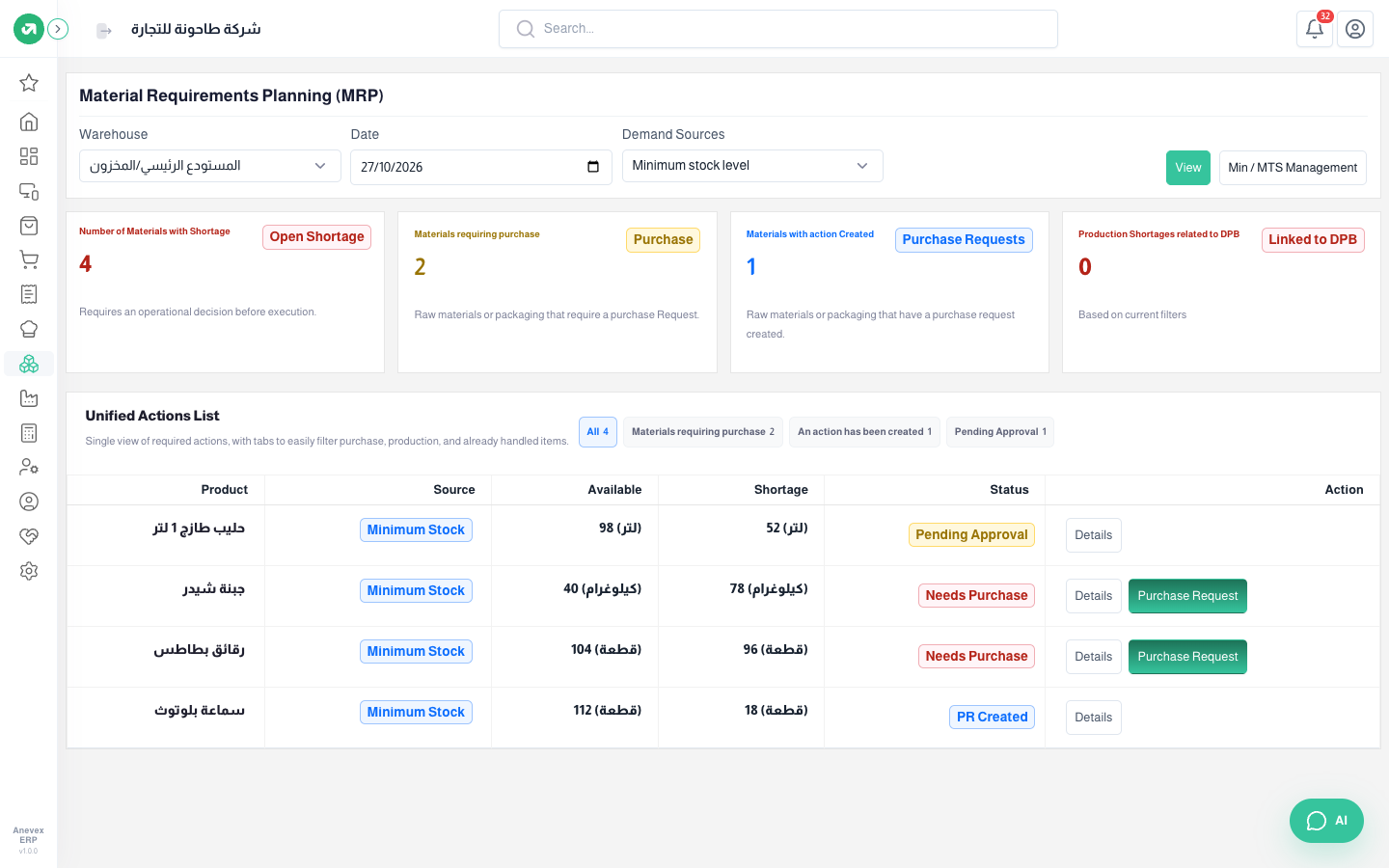
Task: Open Details for جبنة شيدر row
Action: click(1094, 596)
